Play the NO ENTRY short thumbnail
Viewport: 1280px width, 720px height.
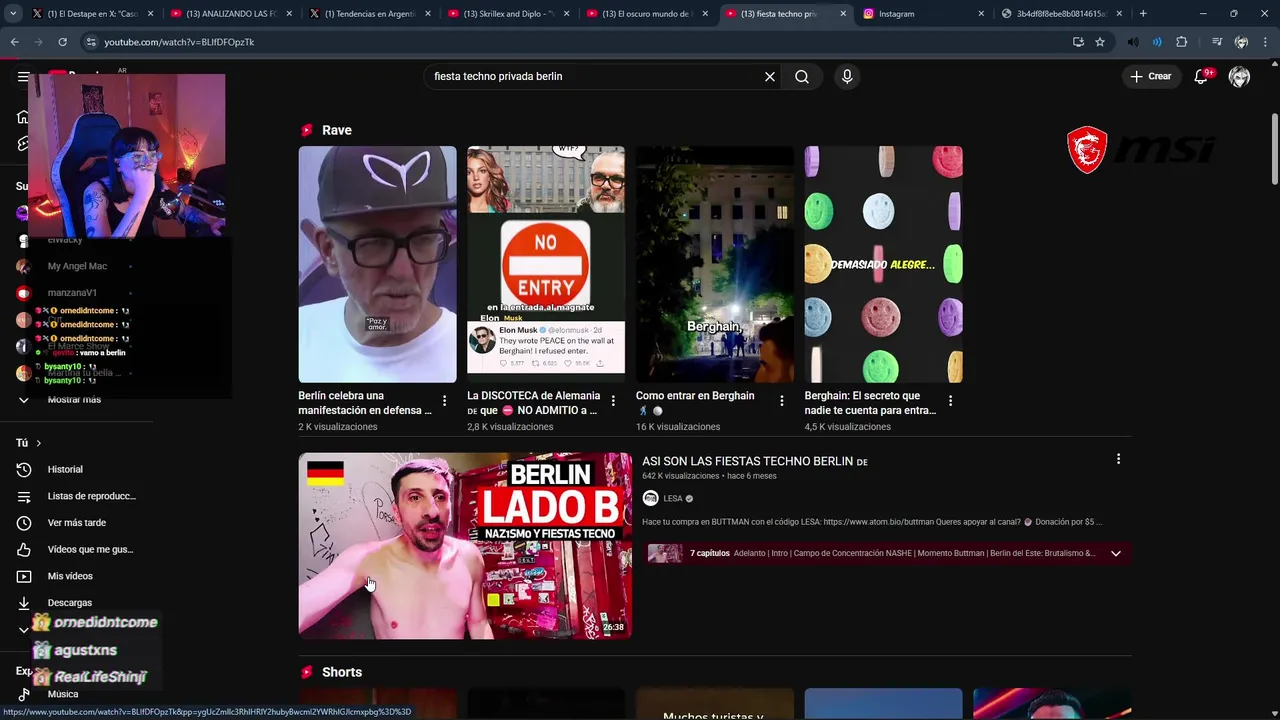(x=546, y=264)
